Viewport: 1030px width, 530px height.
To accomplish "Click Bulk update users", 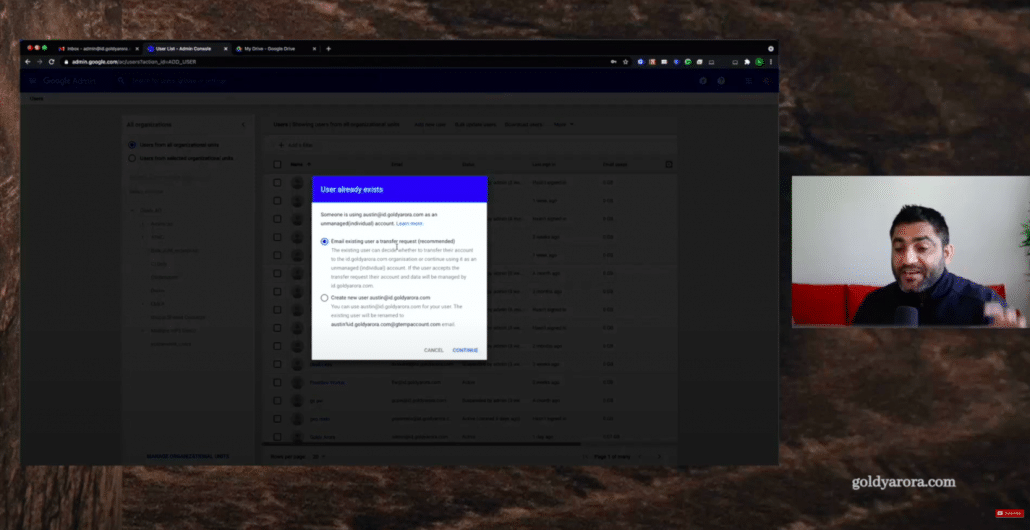I will (475, 124).
